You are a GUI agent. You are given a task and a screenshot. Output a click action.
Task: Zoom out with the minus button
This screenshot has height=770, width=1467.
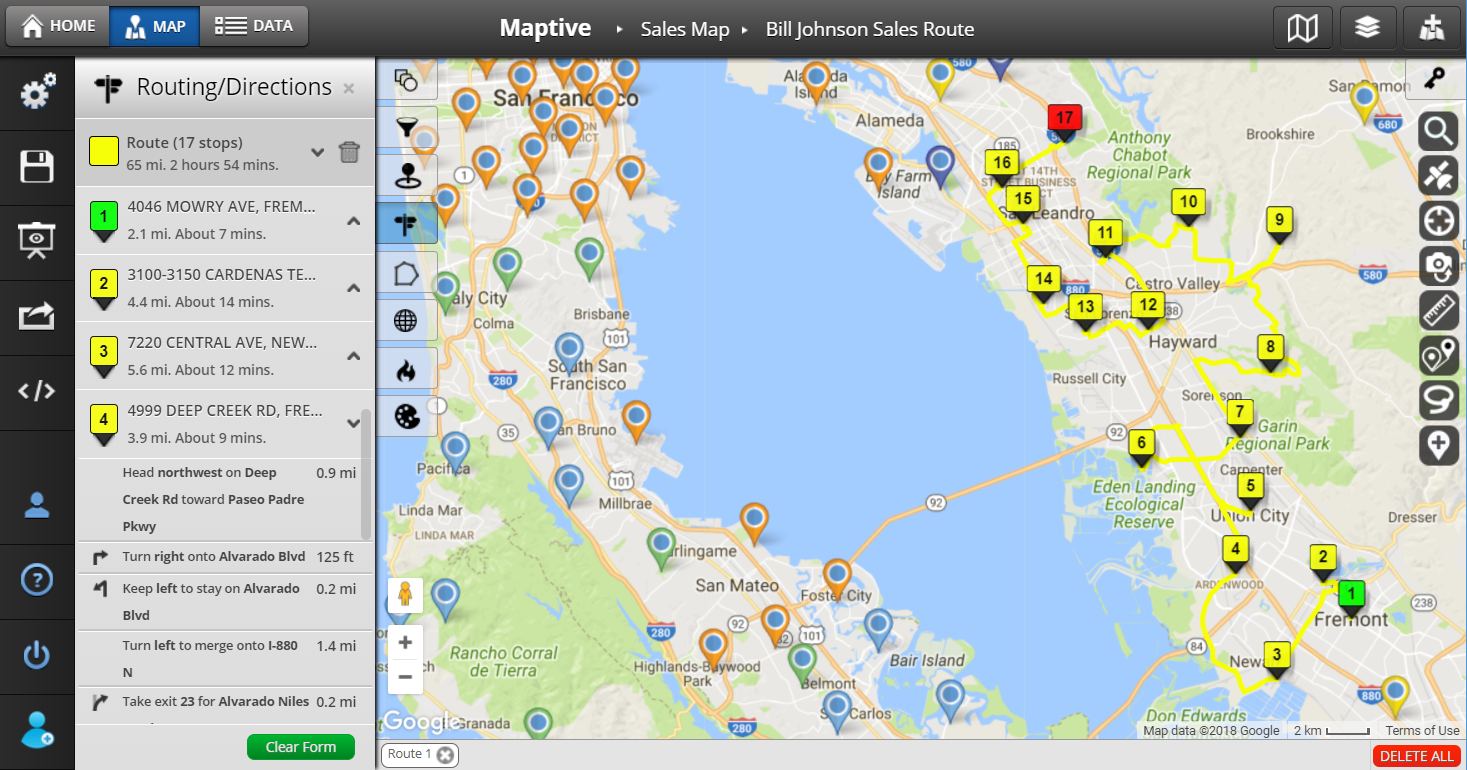click(405, 677)
